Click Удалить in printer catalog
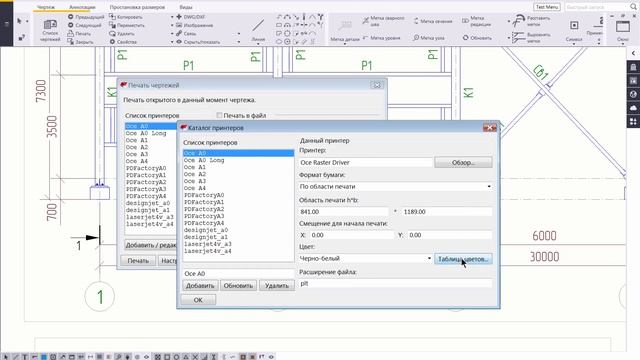Viewport: 640px width, 360px height. coord(277,286)
